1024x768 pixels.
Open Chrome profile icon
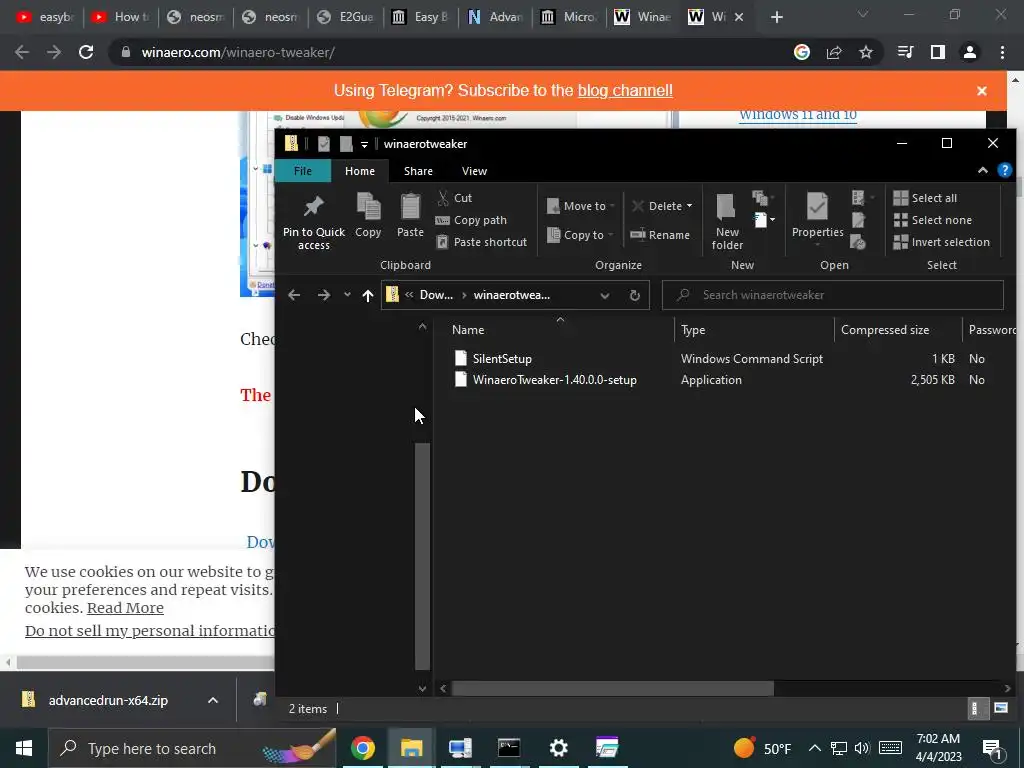click(970, 52)
